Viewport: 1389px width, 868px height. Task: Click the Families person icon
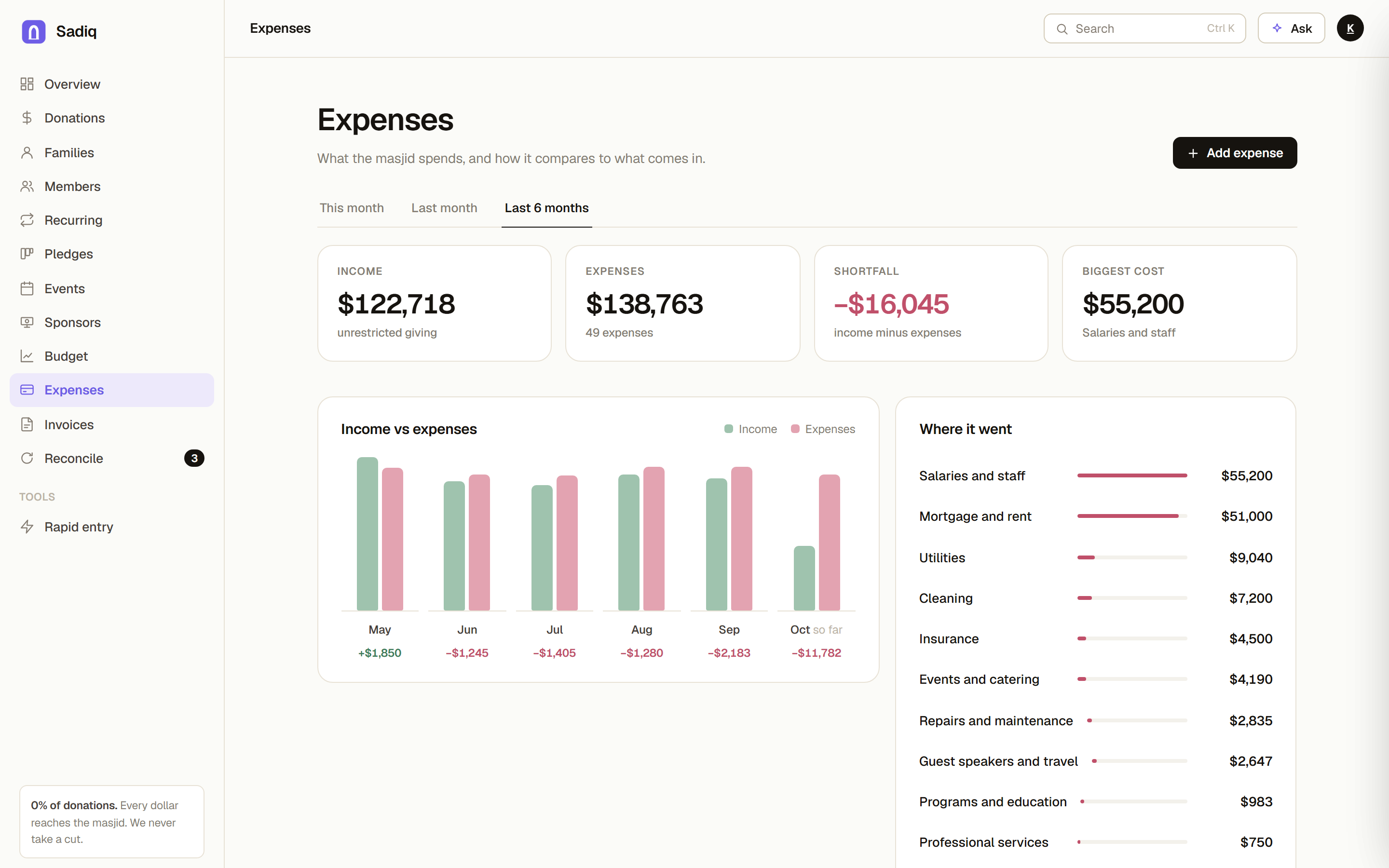pos(27,152)
